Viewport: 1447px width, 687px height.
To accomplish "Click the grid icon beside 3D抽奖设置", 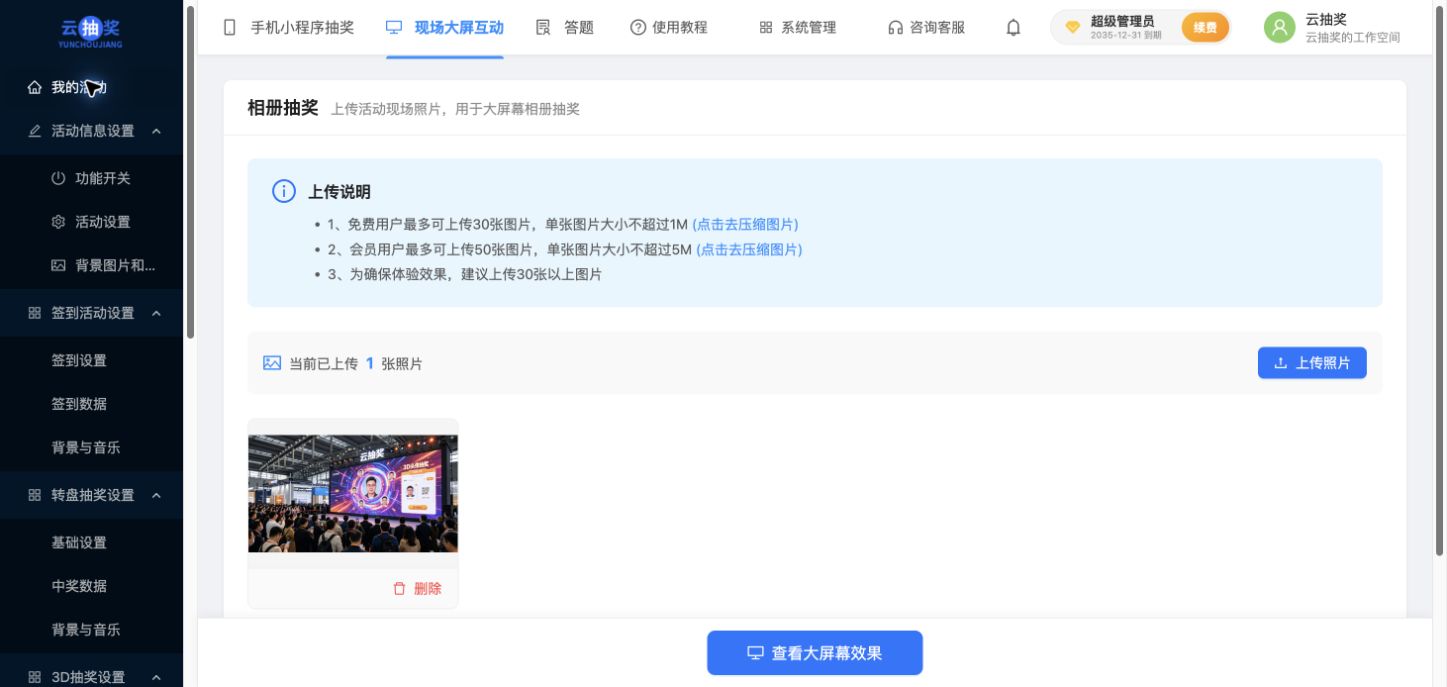I will coord(35,677).
